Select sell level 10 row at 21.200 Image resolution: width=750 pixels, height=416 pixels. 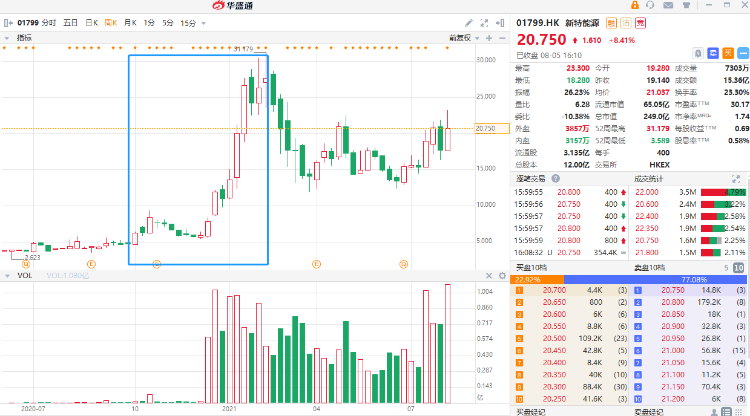(688, 399)
